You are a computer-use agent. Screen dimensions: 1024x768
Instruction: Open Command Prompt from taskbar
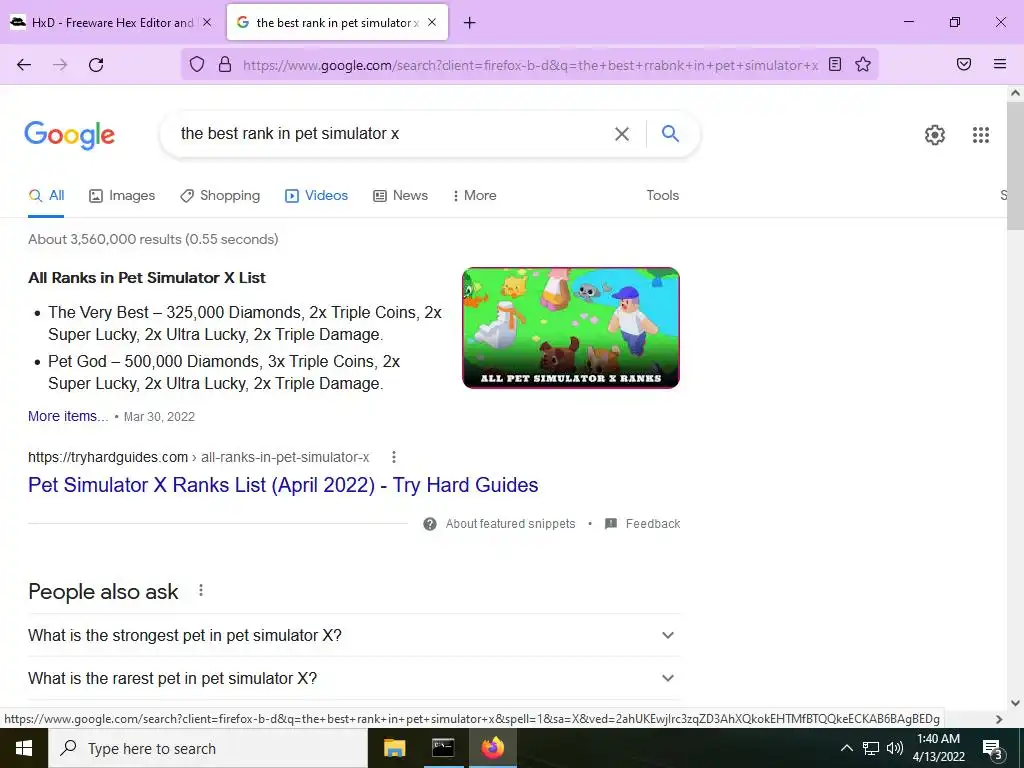443,748
